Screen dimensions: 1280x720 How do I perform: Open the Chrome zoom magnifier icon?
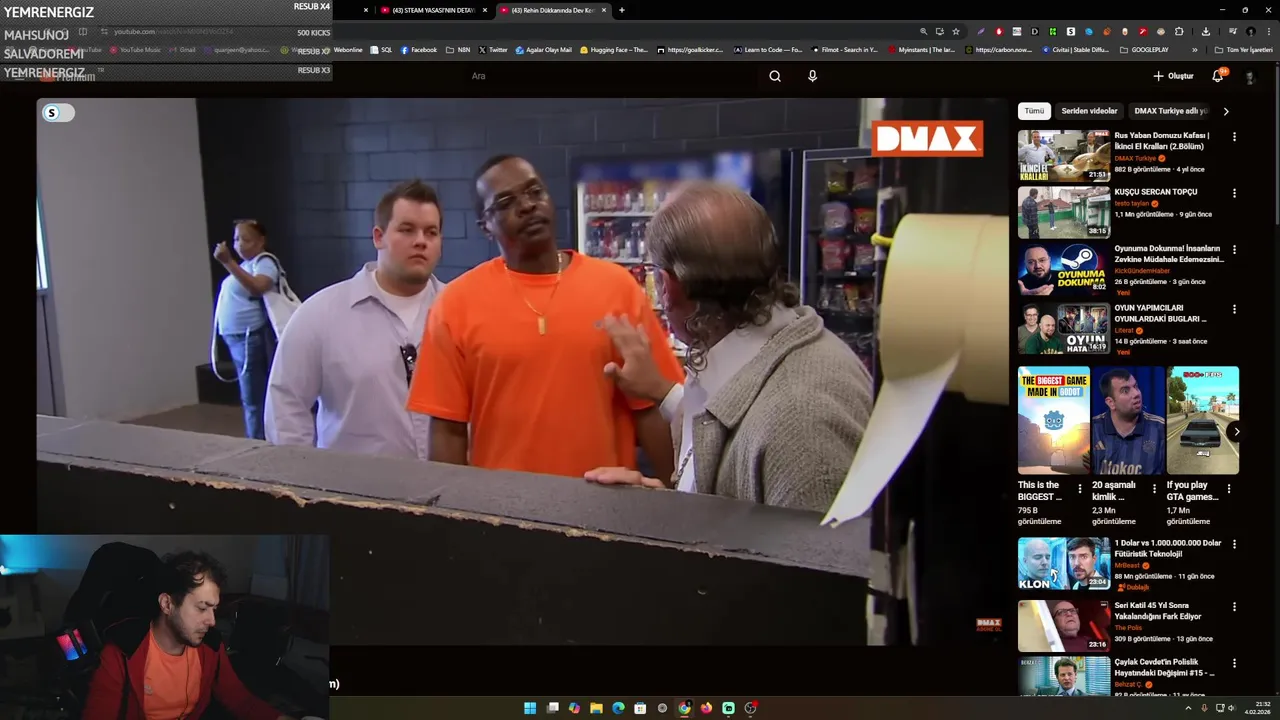click(x=923, y=31)
